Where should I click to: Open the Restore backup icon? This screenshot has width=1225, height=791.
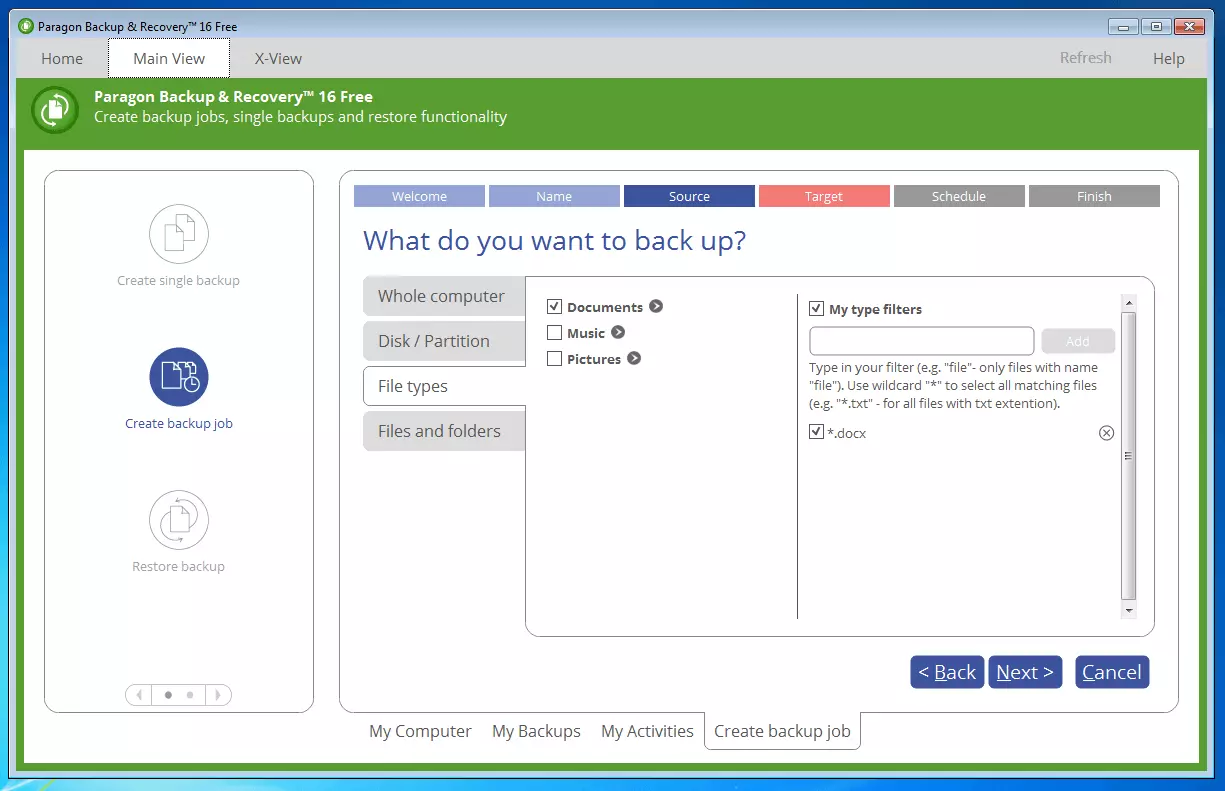tap(178, 520)
